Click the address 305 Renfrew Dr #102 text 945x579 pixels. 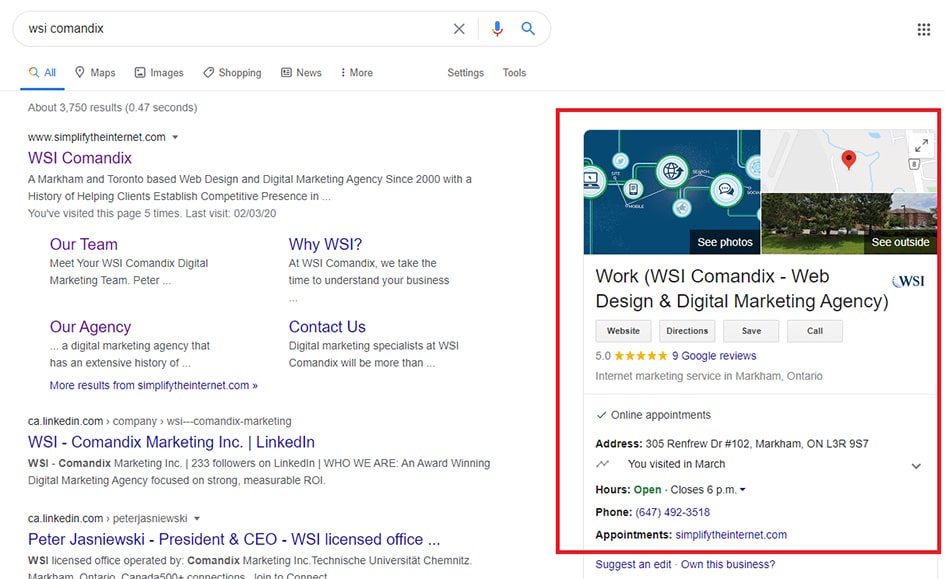coord(757,444)
